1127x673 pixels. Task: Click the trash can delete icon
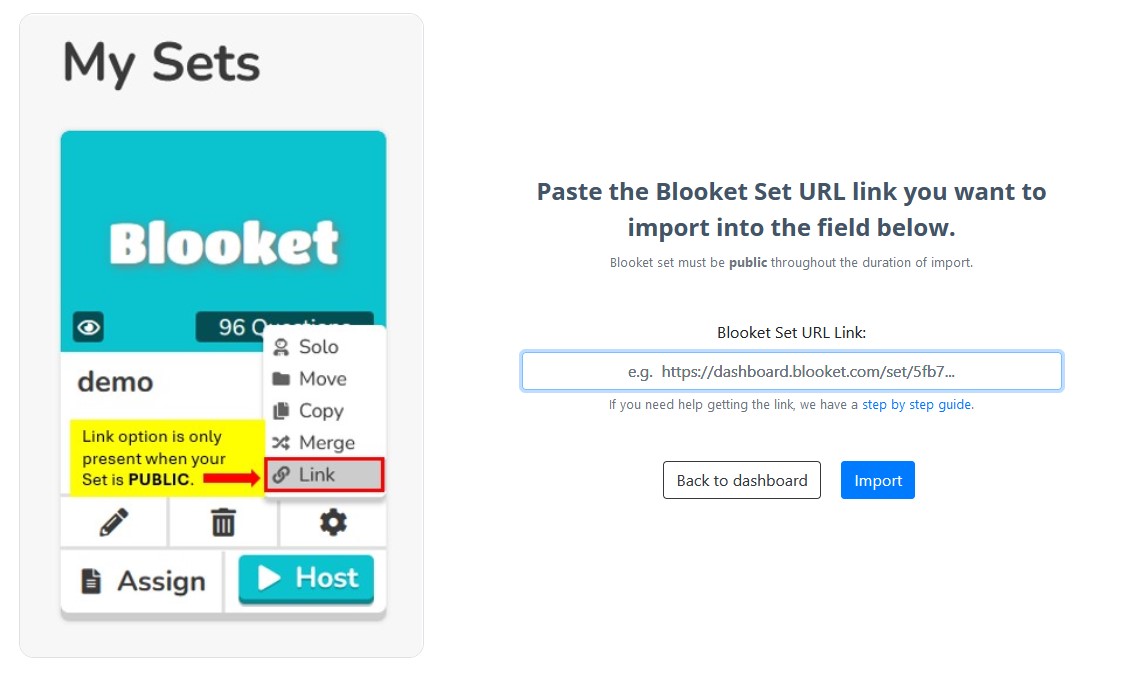(224, 522)
